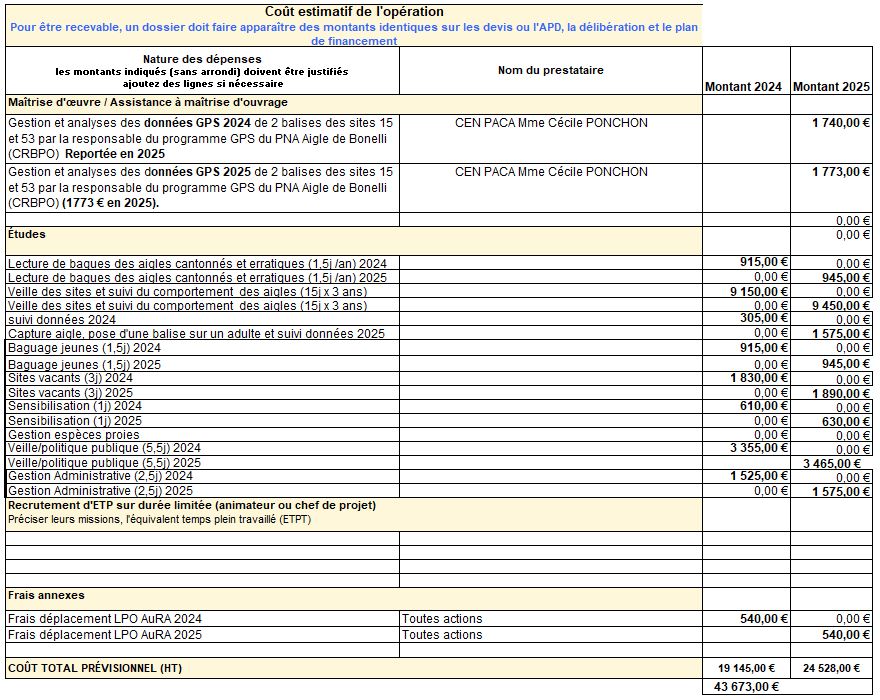This screenshot has height=700, width=880.
Task: Click 1 575,00 € in Gestion Administrative 2025 row
Action: (841, 491)
